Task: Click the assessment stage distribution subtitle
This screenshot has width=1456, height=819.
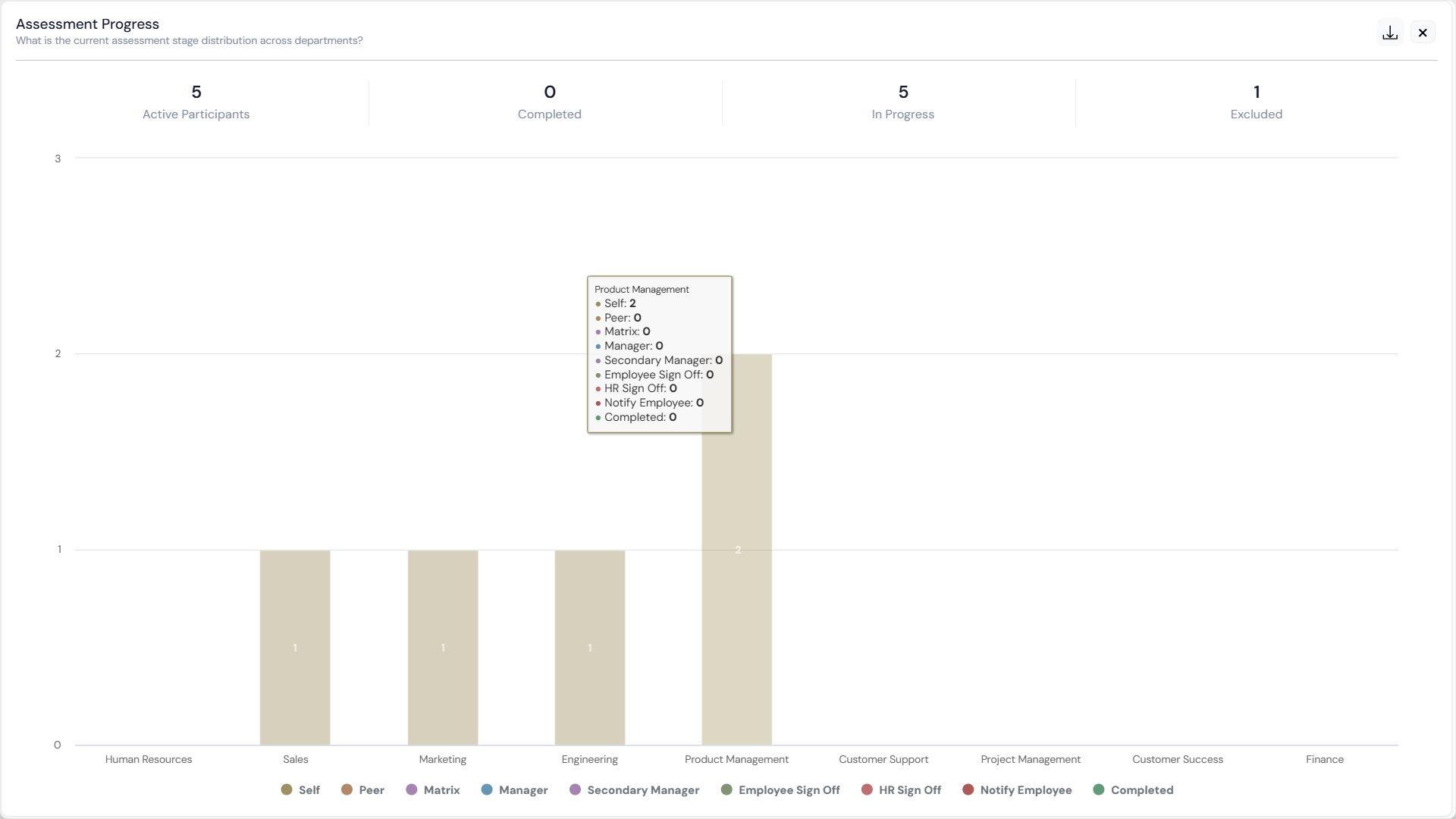Action: [x=190, y=41]
